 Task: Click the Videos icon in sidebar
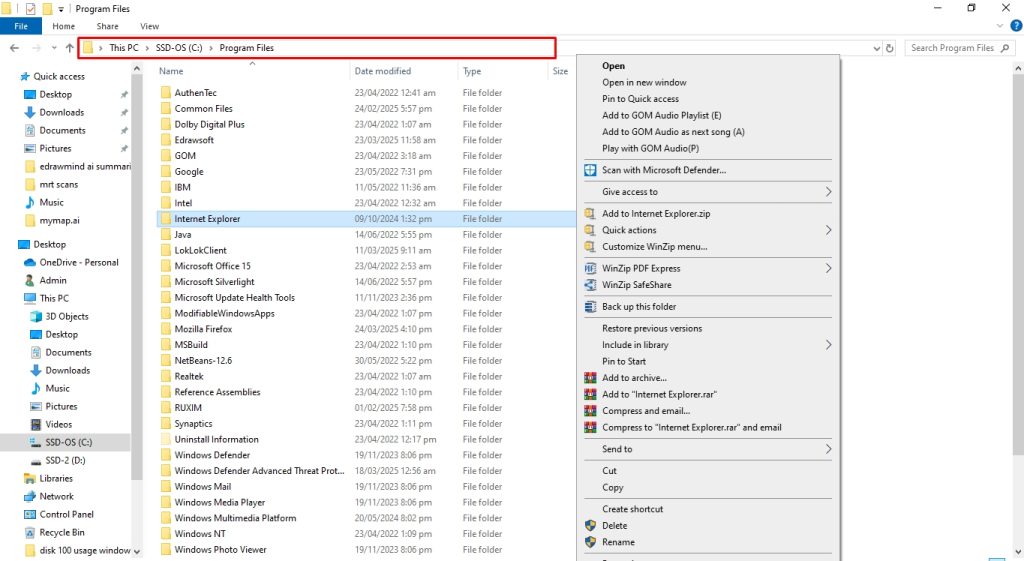click(36, 424)
